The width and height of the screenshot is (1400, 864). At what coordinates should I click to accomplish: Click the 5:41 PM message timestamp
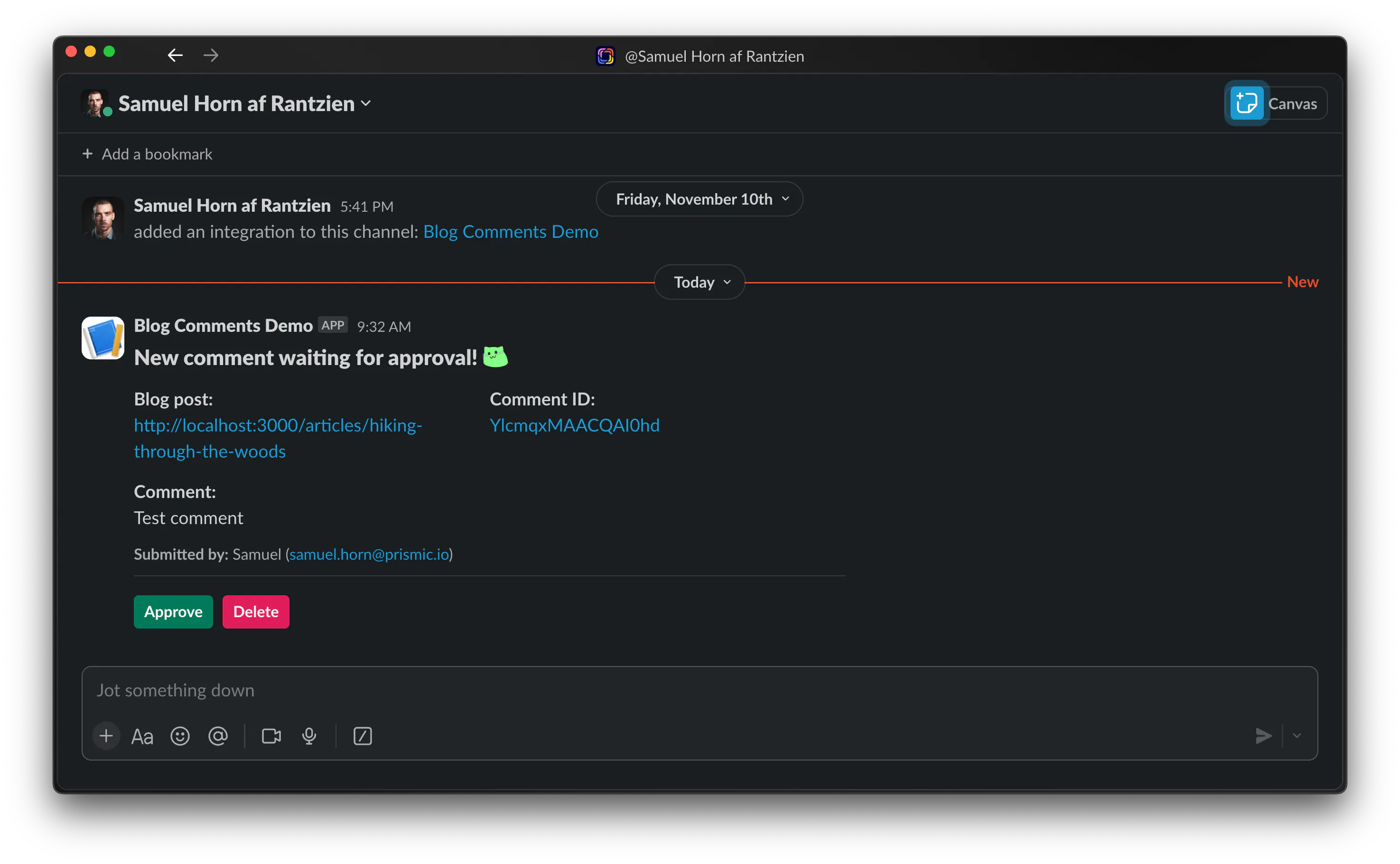click(x=367, y=207)
